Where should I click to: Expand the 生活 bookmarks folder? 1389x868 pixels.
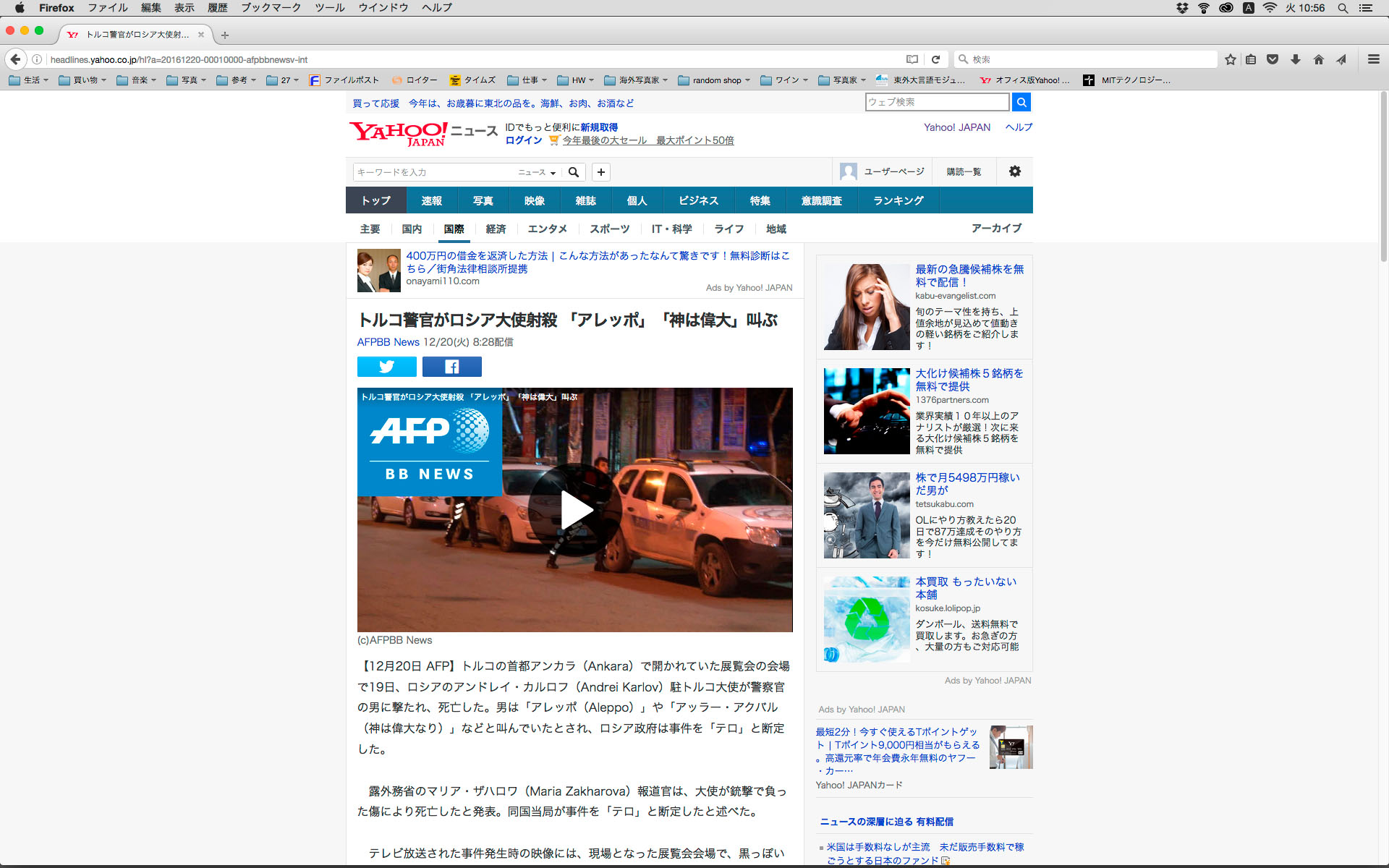(29, 80)
